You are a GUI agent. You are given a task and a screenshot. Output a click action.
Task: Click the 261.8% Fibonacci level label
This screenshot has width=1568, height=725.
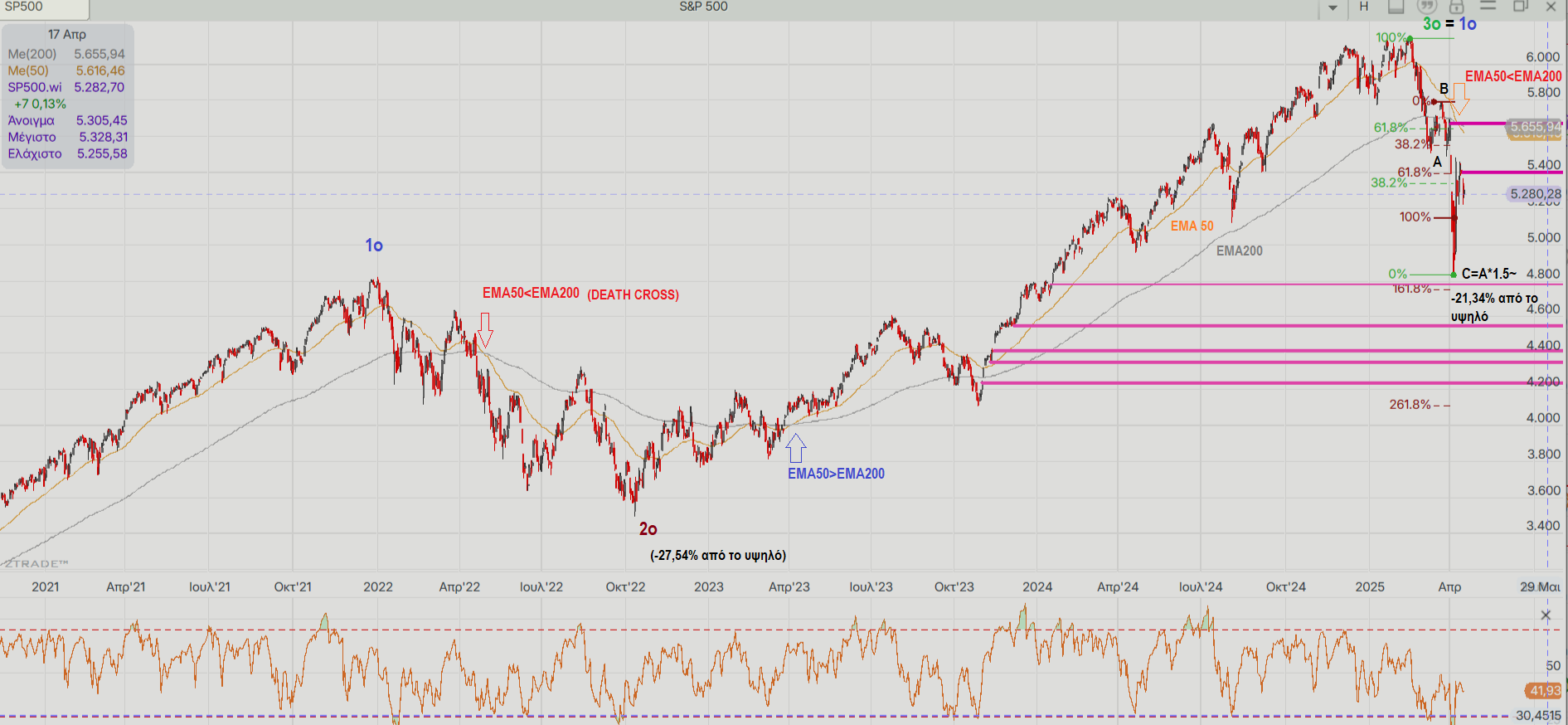pos(1410,404)
